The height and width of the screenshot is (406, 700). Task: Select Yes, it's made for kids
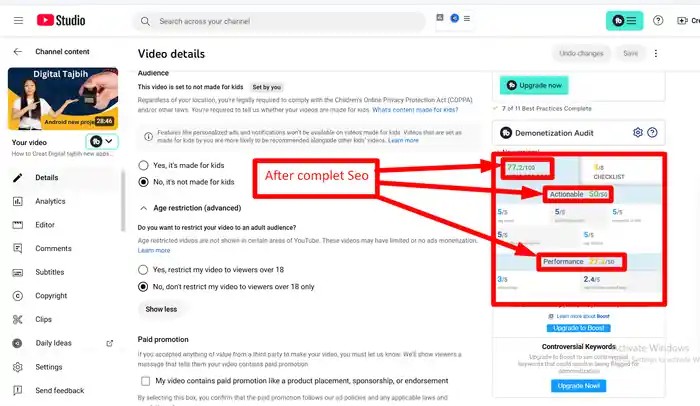(x=143, y=165)
